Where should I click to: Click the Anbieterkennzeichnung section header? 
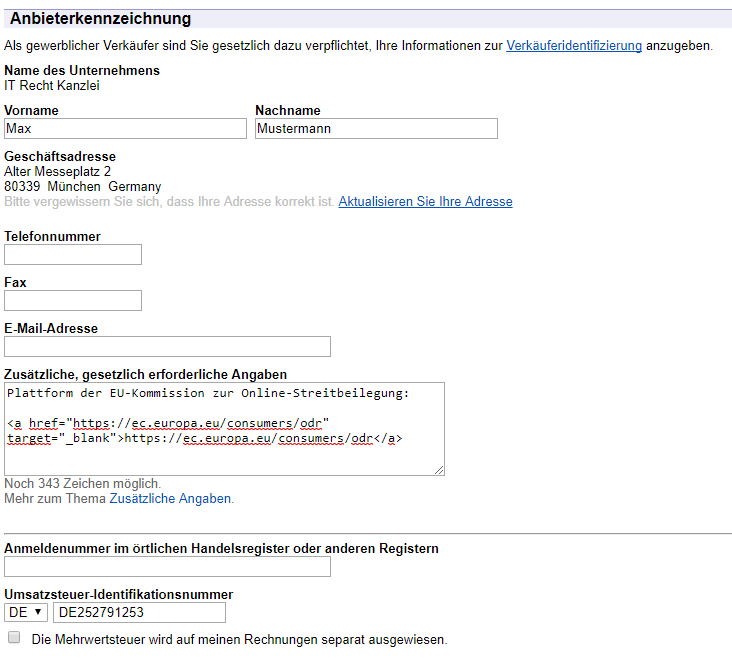tap(100, 19)
